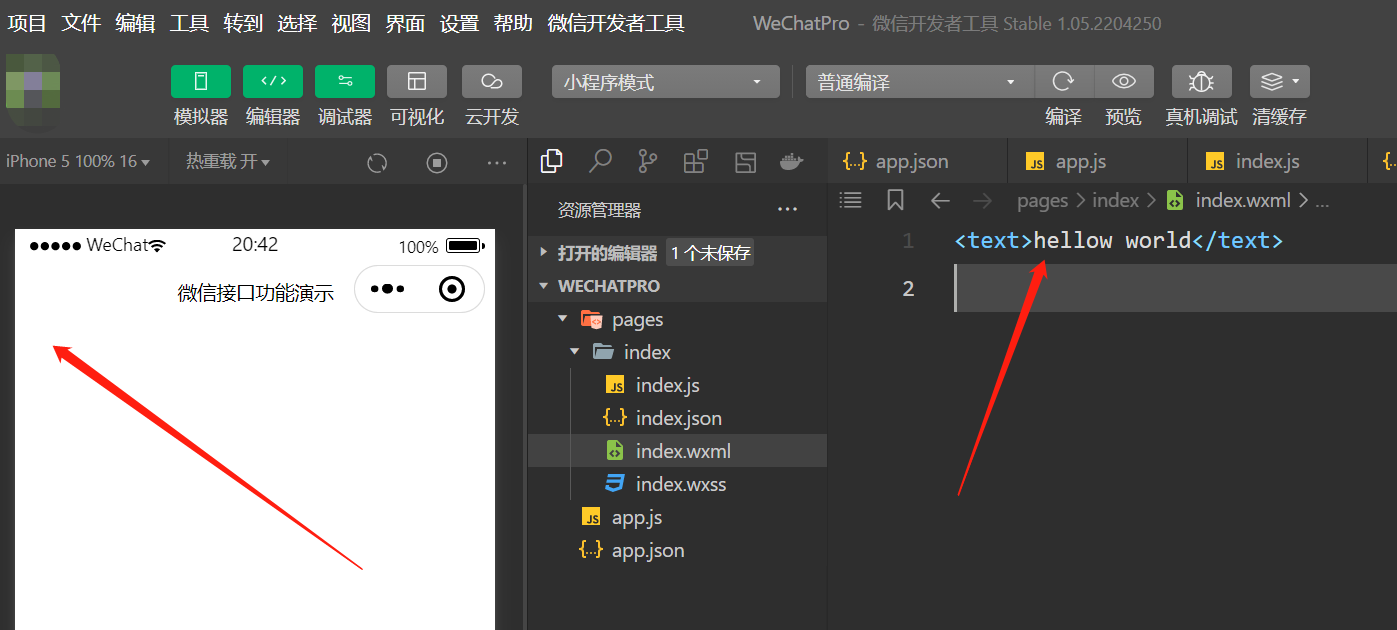Click the 编译 compile refresh icon
Image resolution: width=1397 pixels, height=630 pixels.
point(1064,82)
